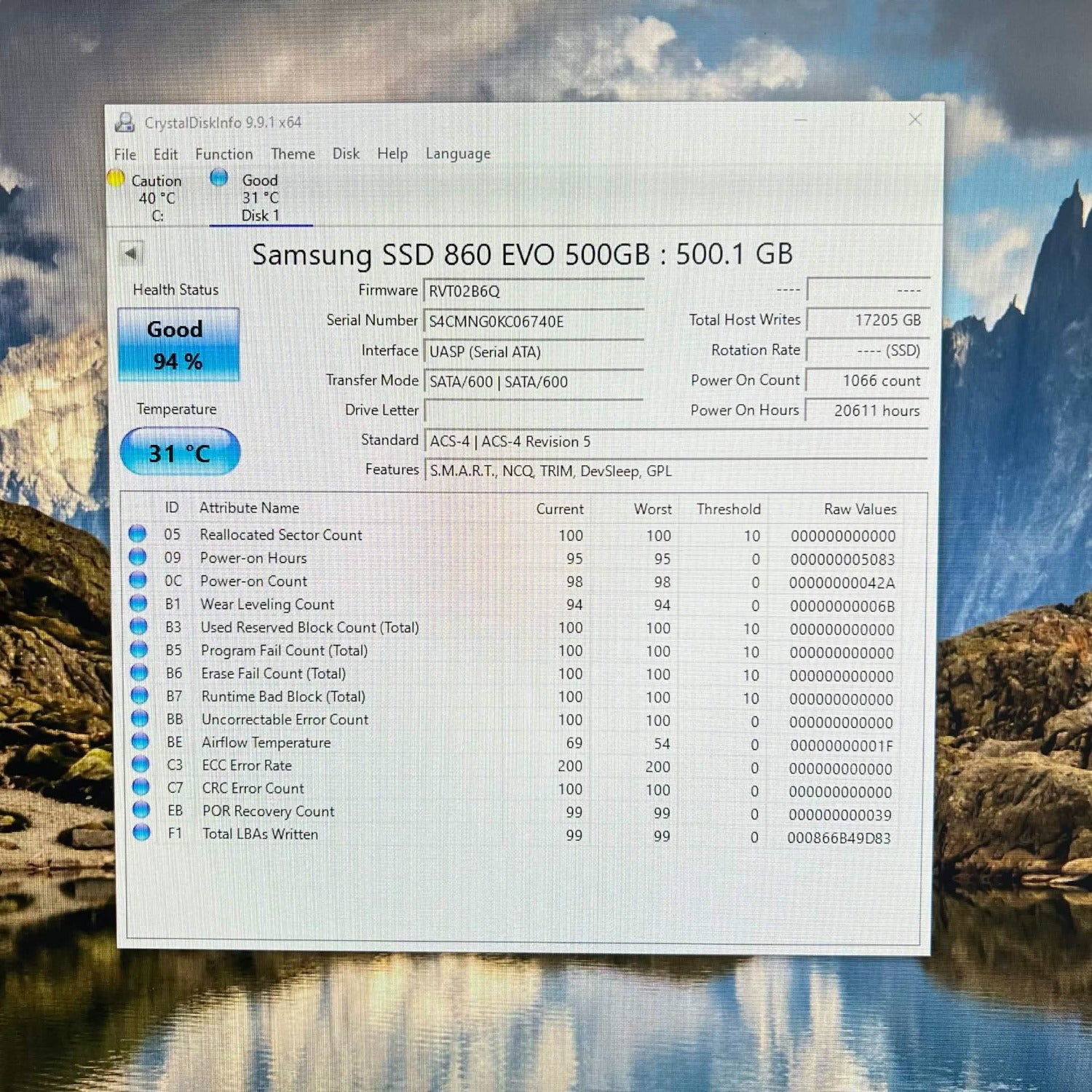
Task: Click status icon for Total LBAs Written
Action: pyautogui.click(x=142, y=832)
